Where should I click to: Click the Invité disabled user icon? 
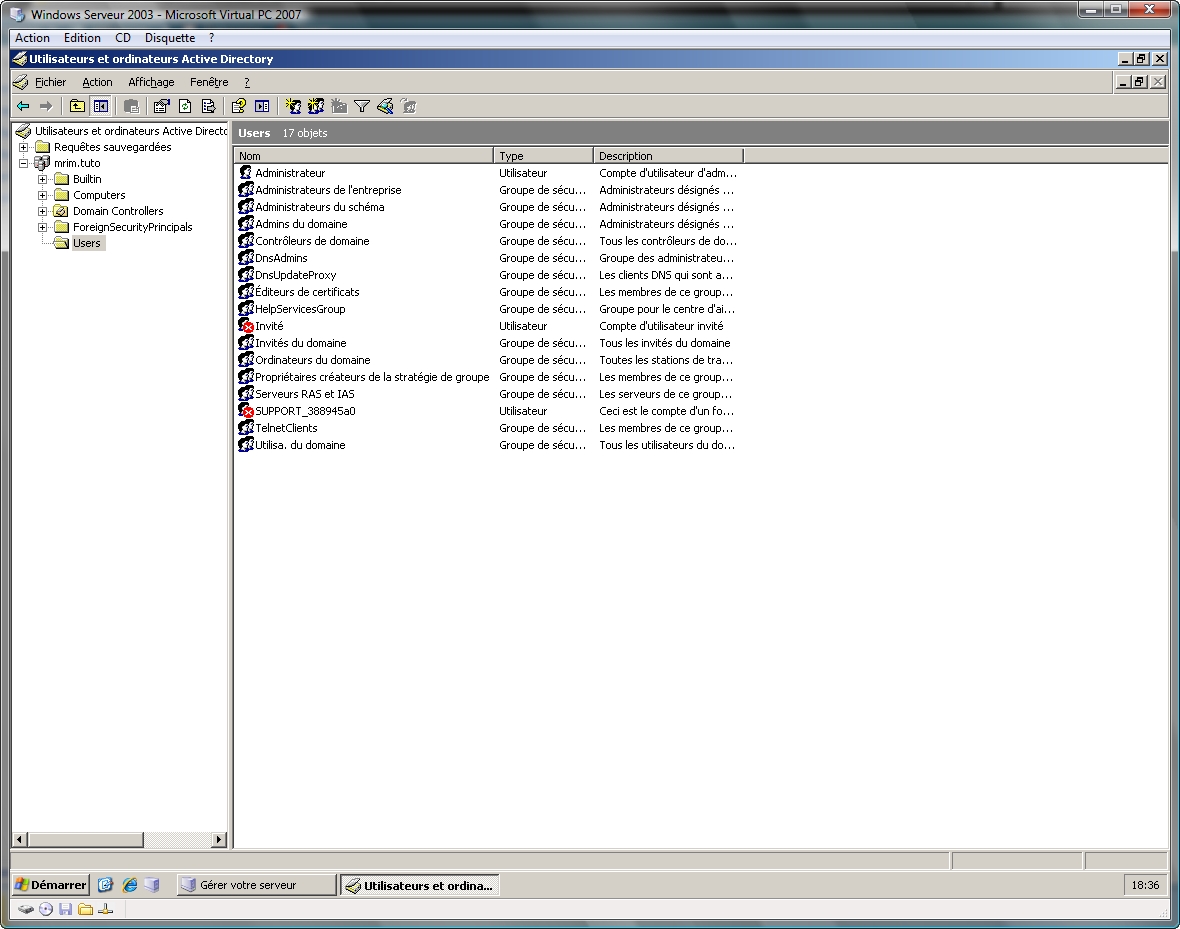[x=245, y=326]
